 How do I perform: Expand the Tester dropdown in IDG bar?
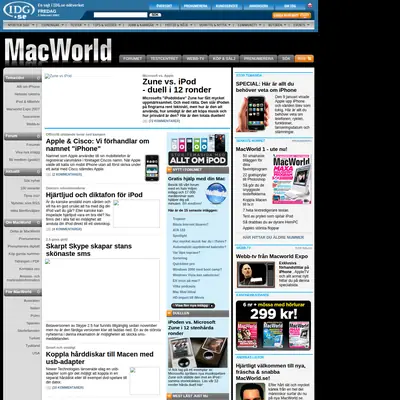click(x=78, y=25)
